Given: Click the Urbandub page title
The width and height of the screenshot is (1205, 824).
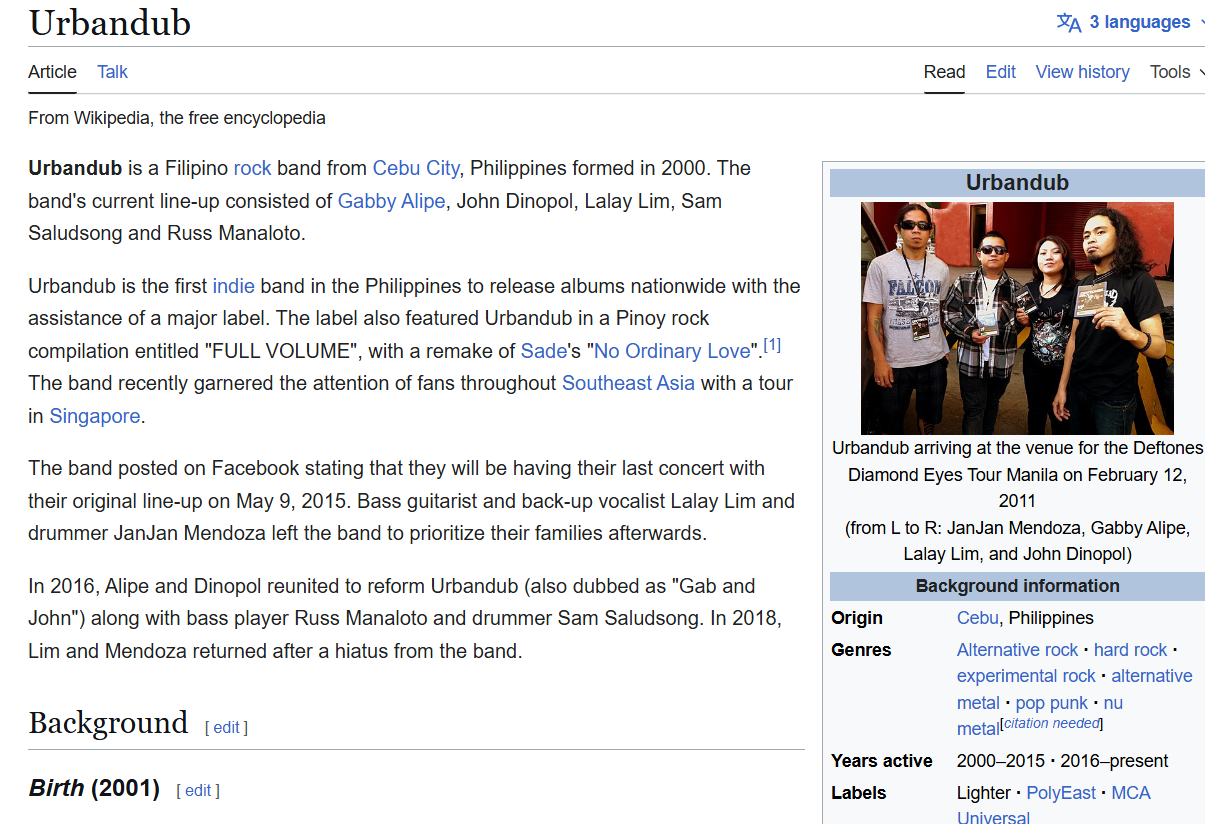Looking at the screenshot, I should click(x=110, y=23).
